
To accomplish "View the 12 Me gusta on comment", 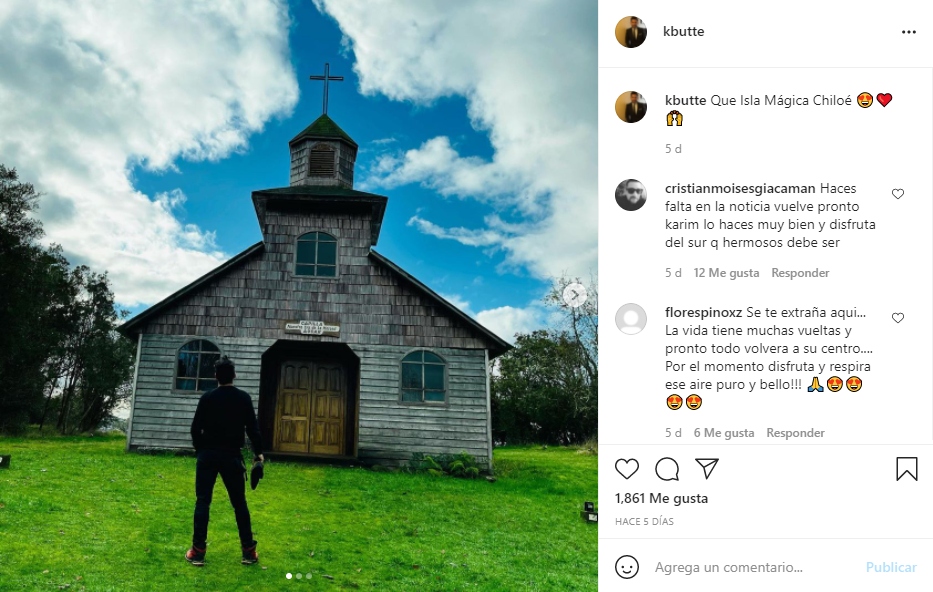I will [726, 273].
